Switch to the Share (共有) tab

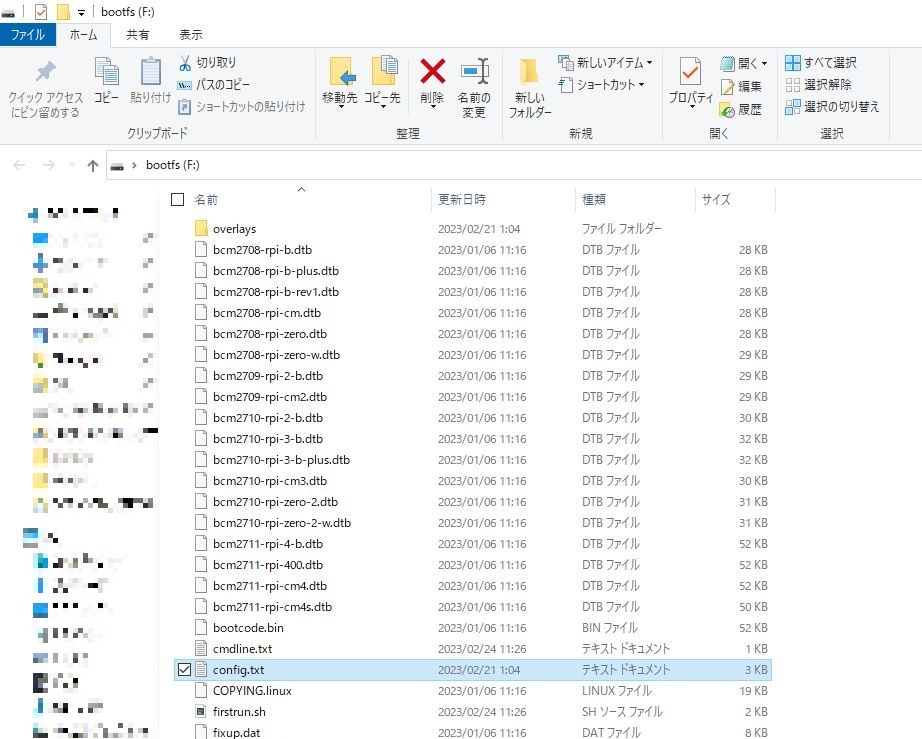pos(138,35)
